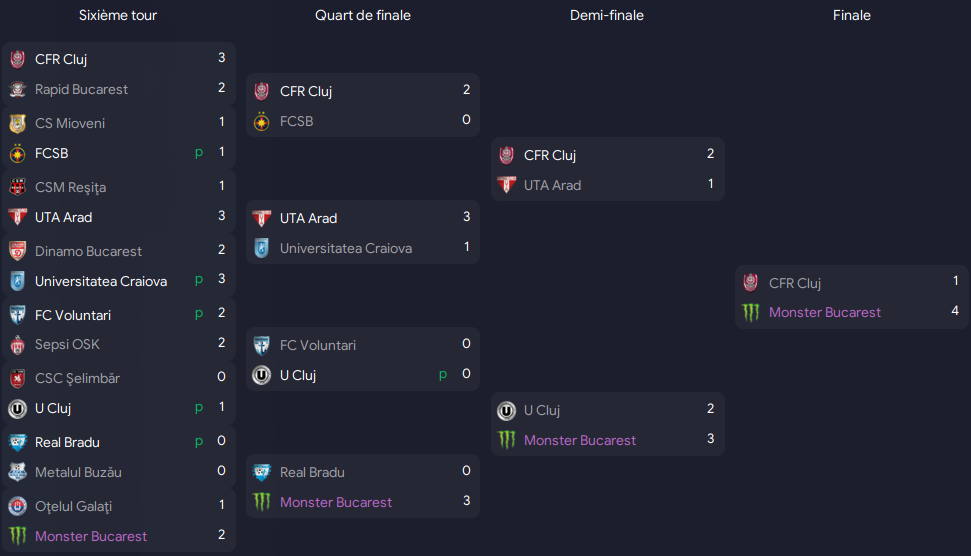Open CFR Cluj team in Demi-finale
The width and height of the screenshot is (971, 556).
coord(550,155)
